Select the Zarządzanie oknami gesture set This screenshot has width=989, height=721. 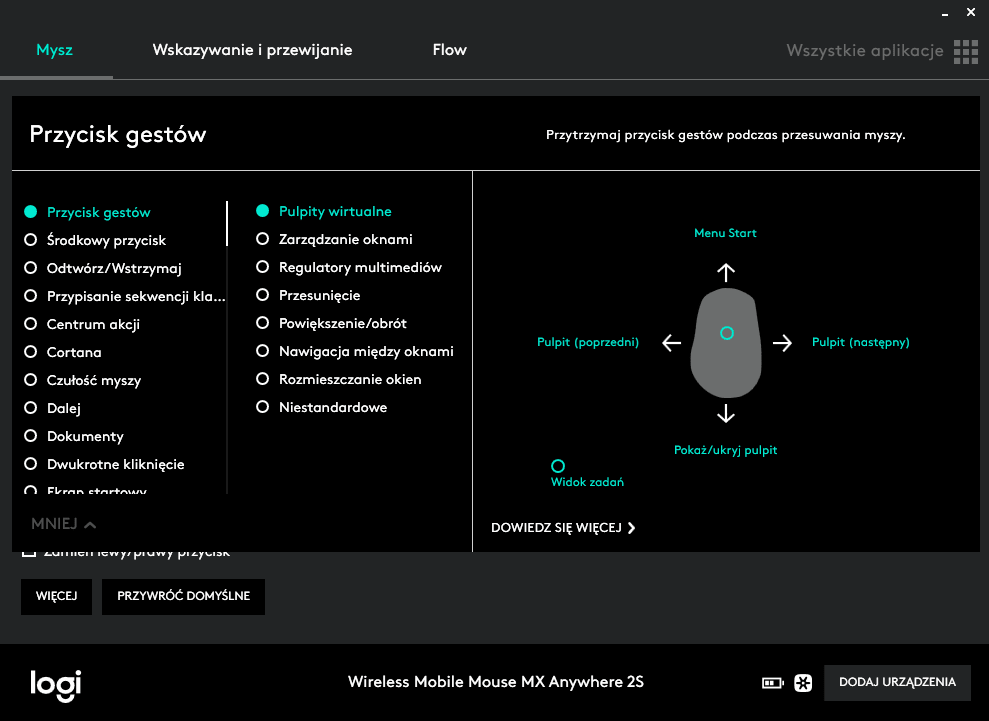tap(263, 239)
